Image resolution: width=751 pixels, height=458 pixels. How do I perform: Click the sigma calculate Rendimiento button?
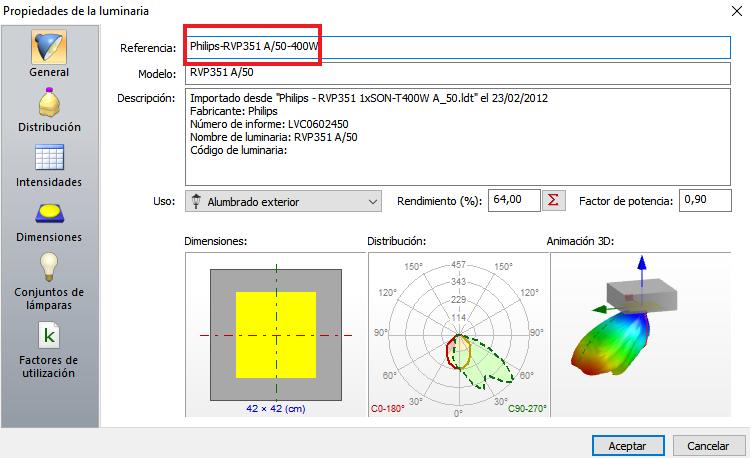point(554,200)
